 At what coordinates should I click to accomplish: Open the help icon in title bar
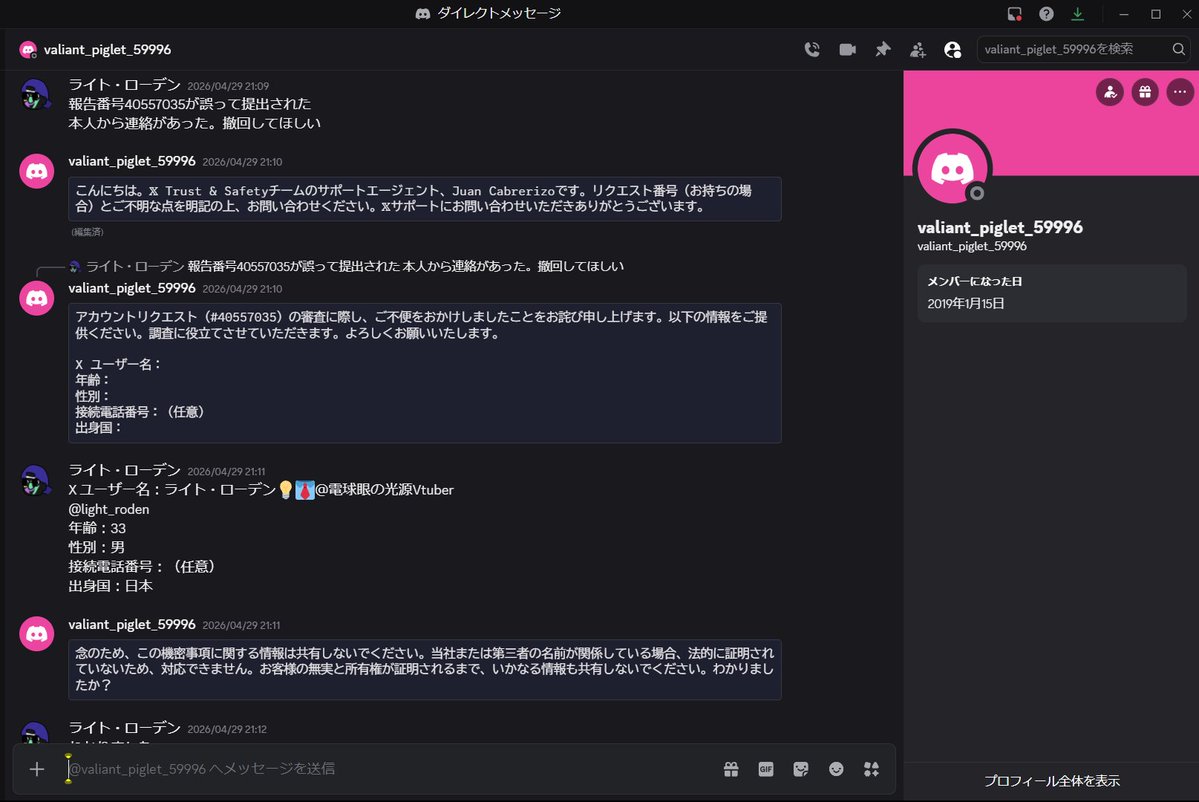tap(1046, 14)
